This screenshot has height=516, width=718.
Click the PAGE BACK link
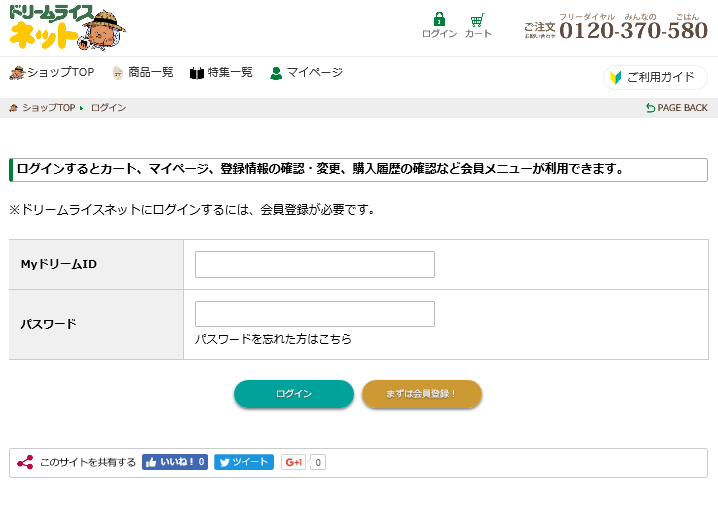676,108
